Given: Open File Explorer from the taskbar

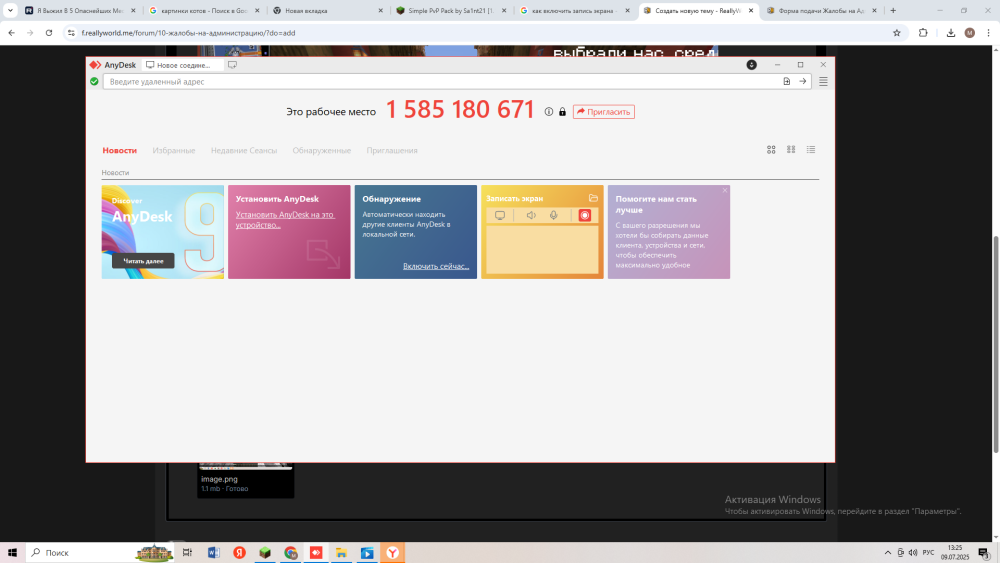Looking at the screenshot, I should coord(341,553).
